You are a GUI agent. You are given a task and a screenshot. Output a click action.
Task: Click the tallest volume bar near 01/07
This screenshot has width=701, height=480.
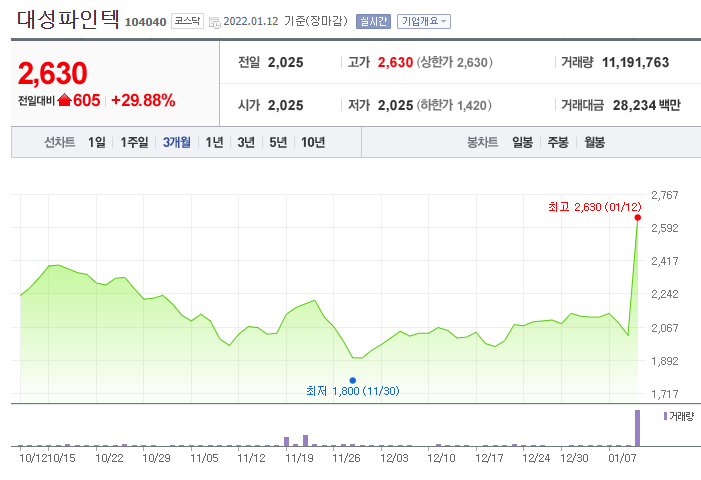[638, 428]
